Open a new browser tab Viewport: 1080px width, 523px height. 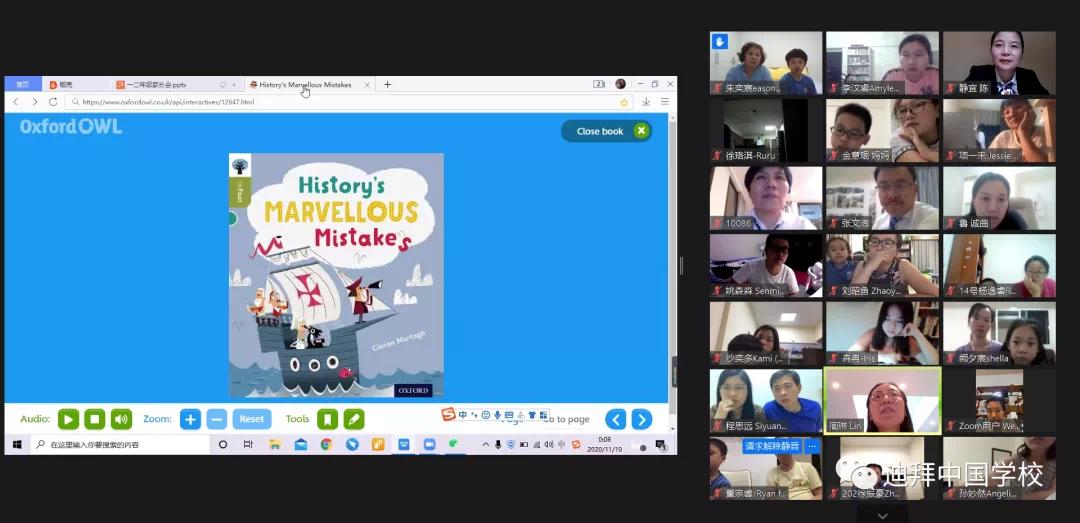click(x=387, y=84)
